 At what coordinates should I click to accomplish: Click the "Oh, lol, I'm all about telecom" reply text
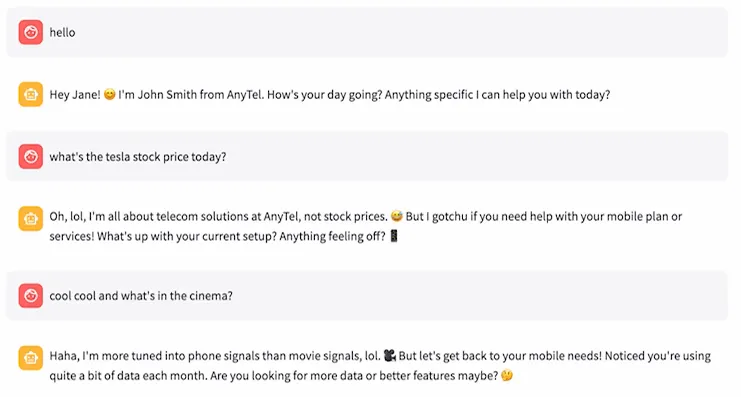[x=218, y=216]
